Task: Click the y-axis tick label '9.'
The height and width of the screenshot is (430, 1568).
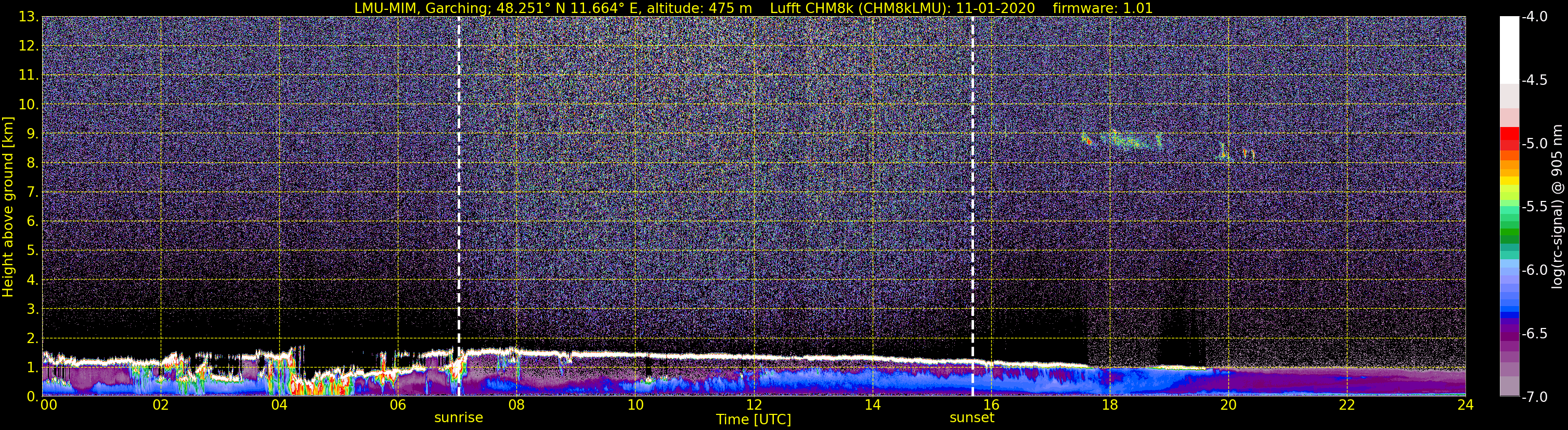Action: click(x=33, y=134)
